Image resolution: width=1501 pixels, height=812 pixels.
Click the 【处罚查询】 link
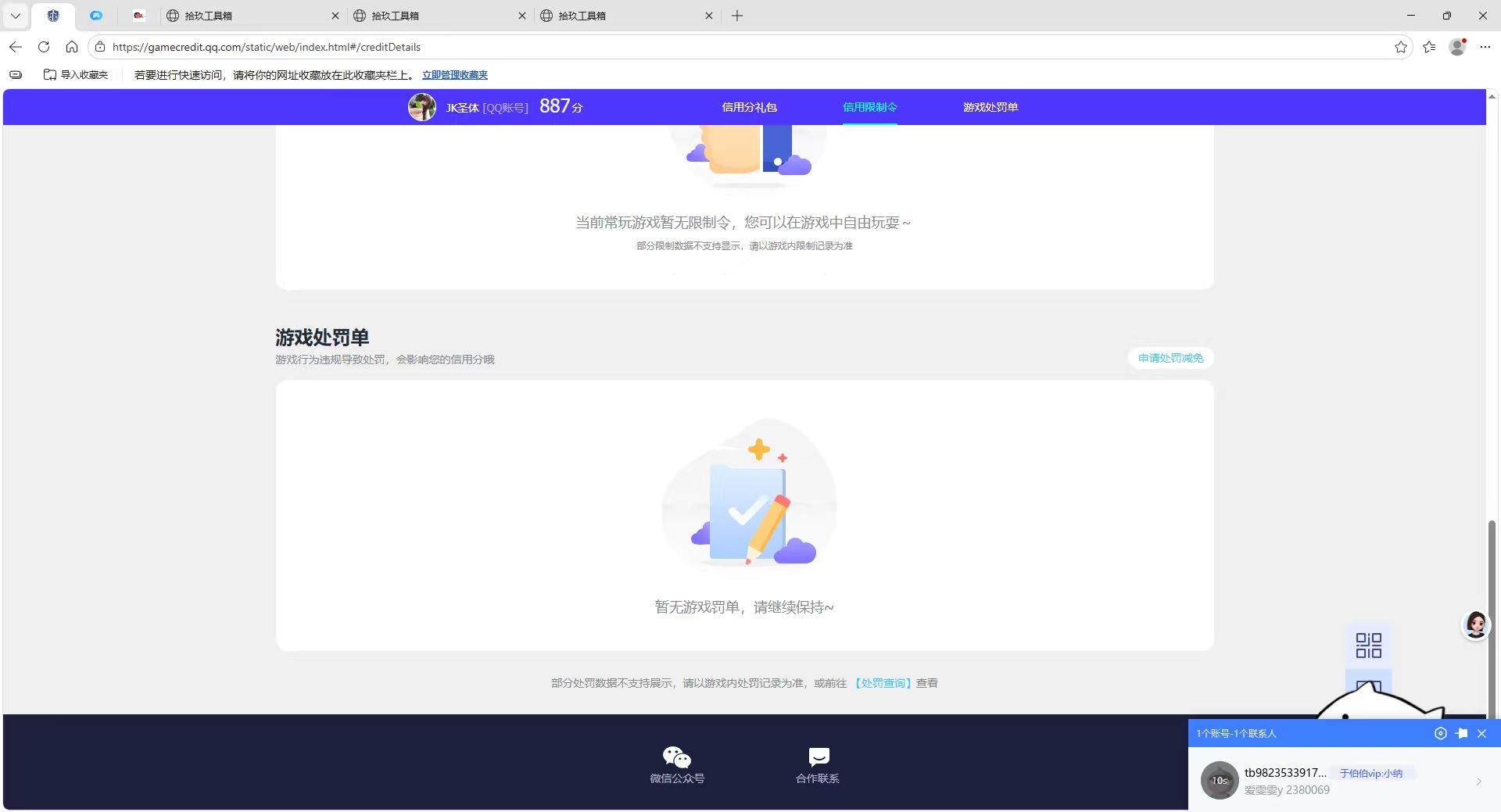click(883, 683)
